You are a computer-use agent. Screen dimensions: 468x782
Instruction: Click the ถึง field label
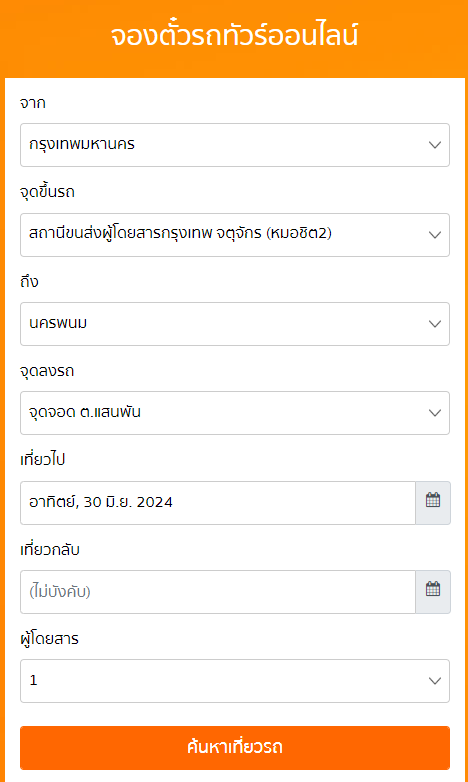(29, 281)
